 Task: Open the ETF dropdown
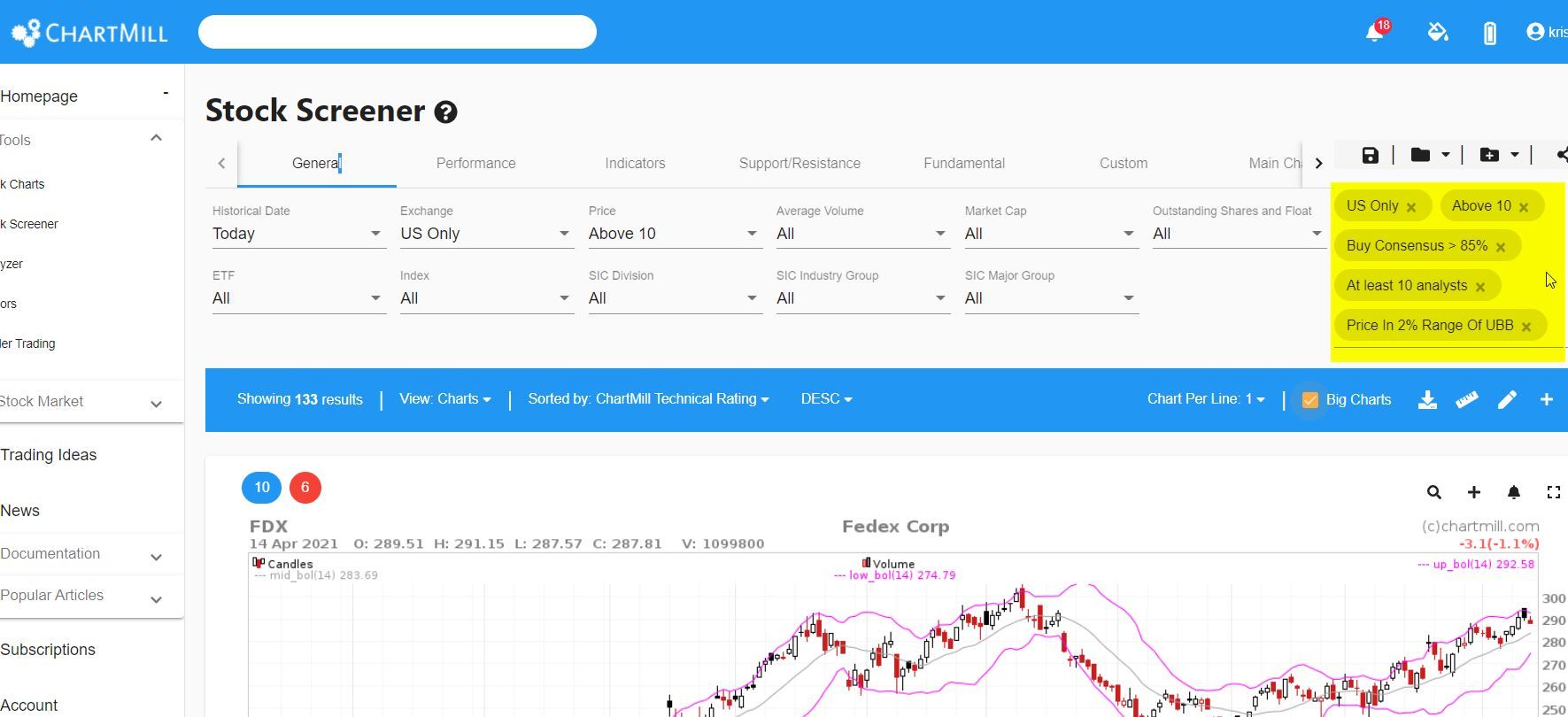(297, 298)
